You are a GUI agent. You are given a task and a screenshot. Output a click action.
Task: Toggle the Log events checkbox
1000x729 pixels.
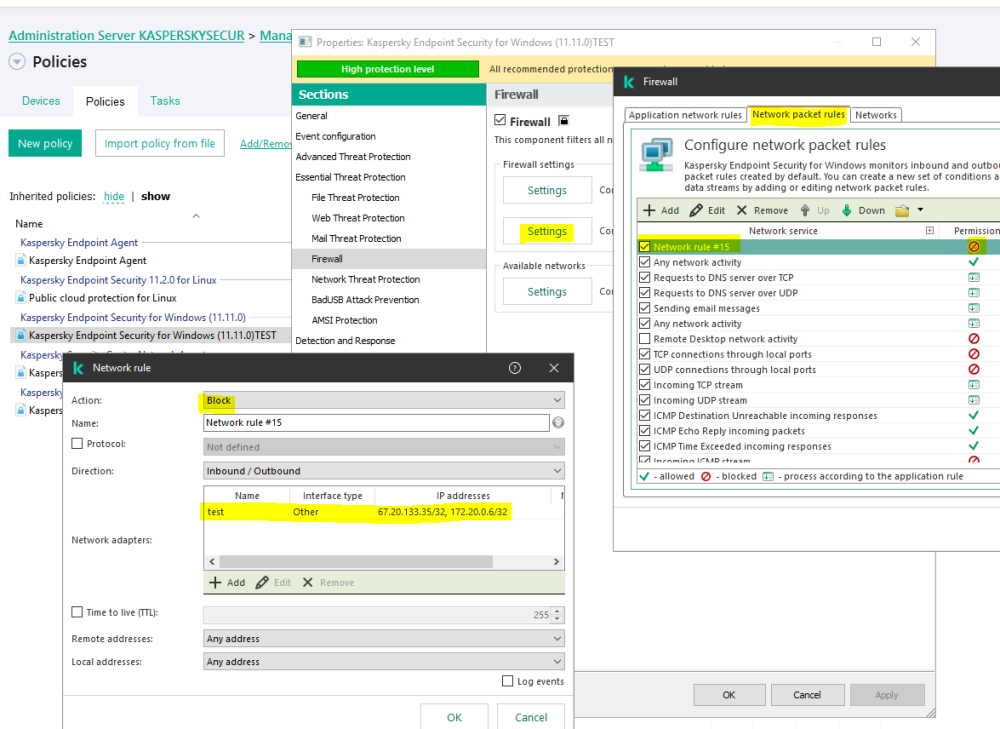click(x=508, y=682)
